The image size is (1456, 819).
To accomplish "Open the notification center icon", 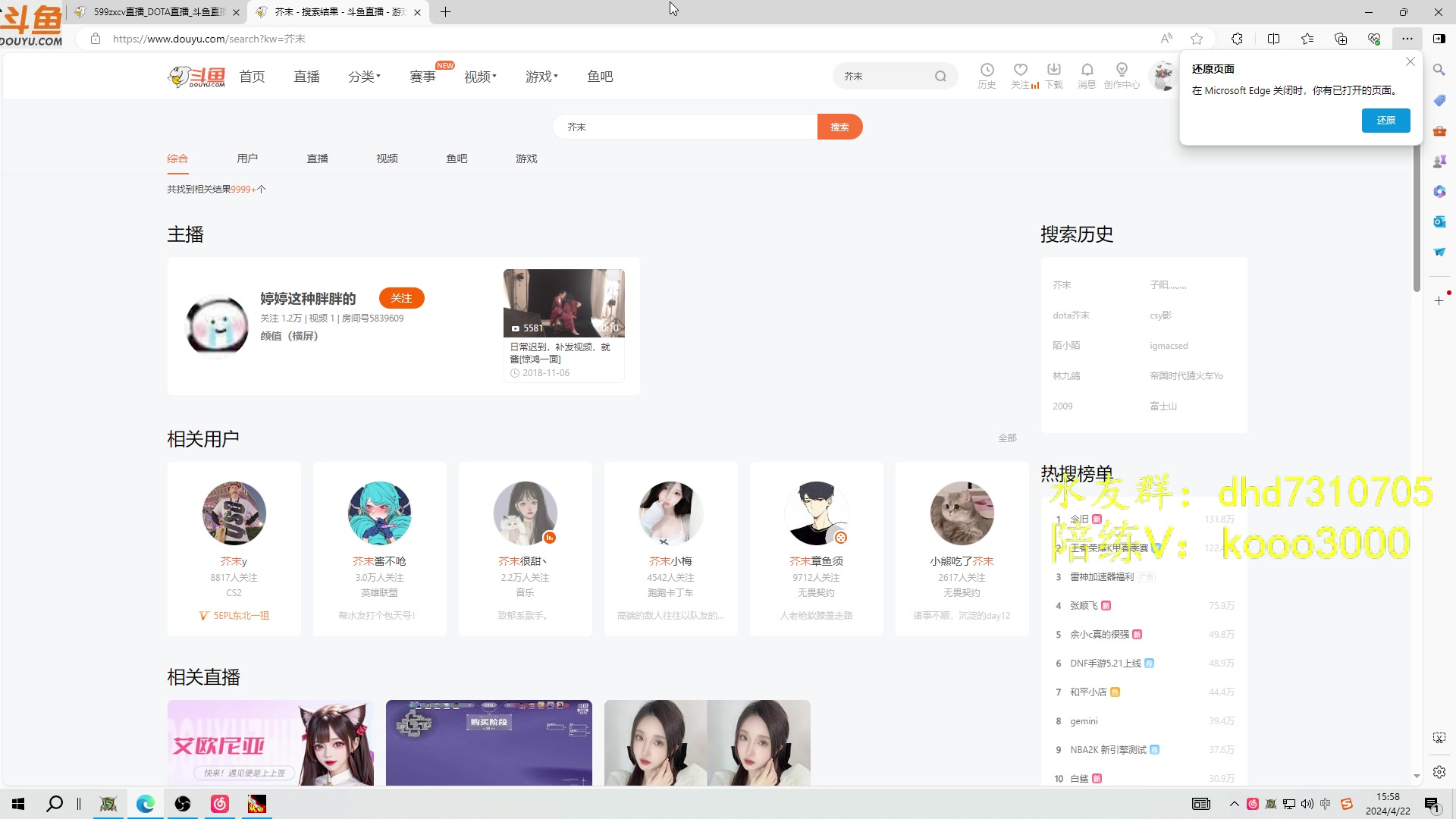I will 1432,805.
